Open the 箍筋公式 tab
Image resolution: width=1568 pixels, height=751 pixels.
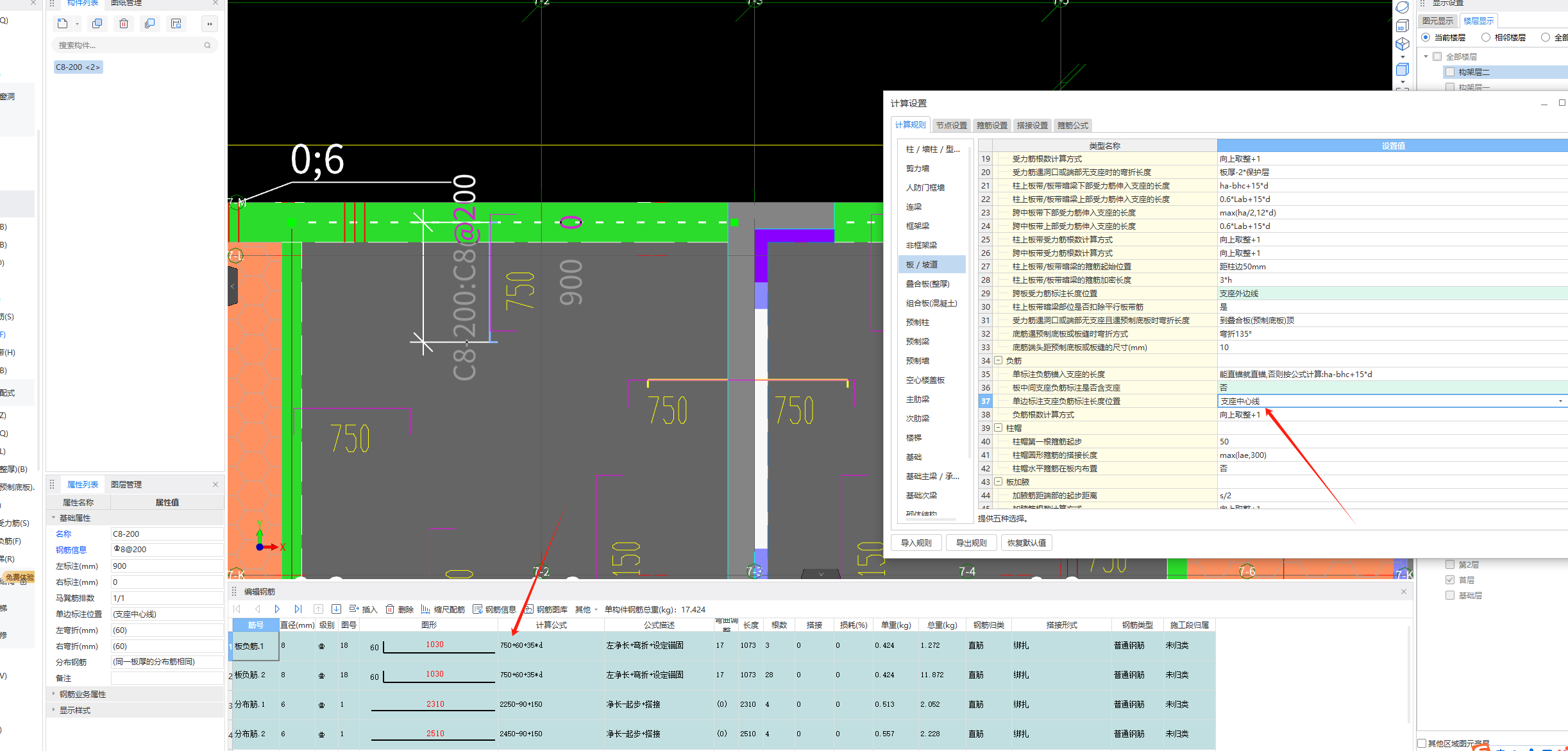1072,126
